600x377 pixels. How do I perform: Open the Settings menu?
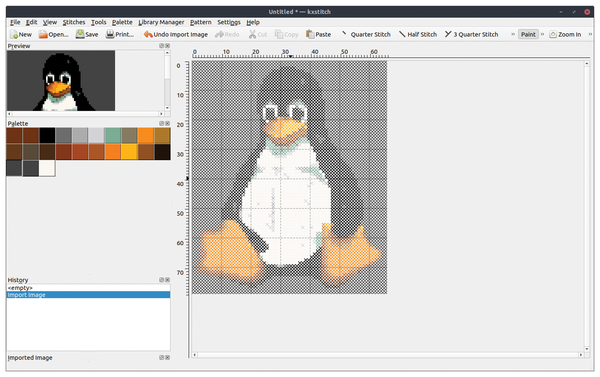229,22
